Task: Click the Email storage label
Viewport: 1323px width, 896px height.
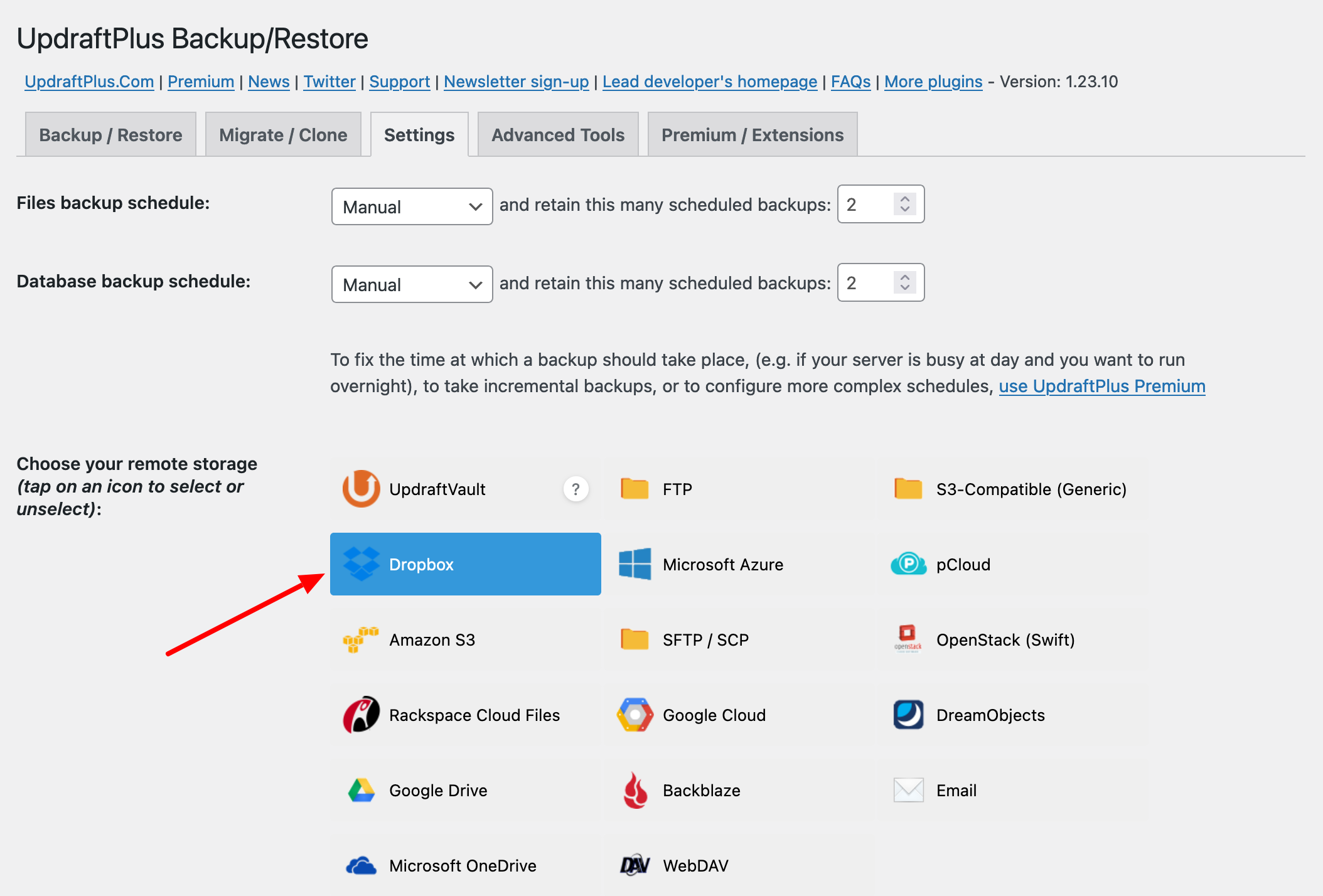Action: pyautogui.click(x=956, y=790)
